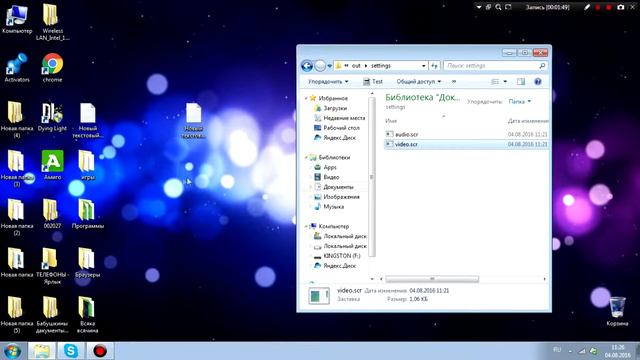640x360 pixels.
Task: Select Новая папка (5) desktop folder
Action: pos(17,315)
